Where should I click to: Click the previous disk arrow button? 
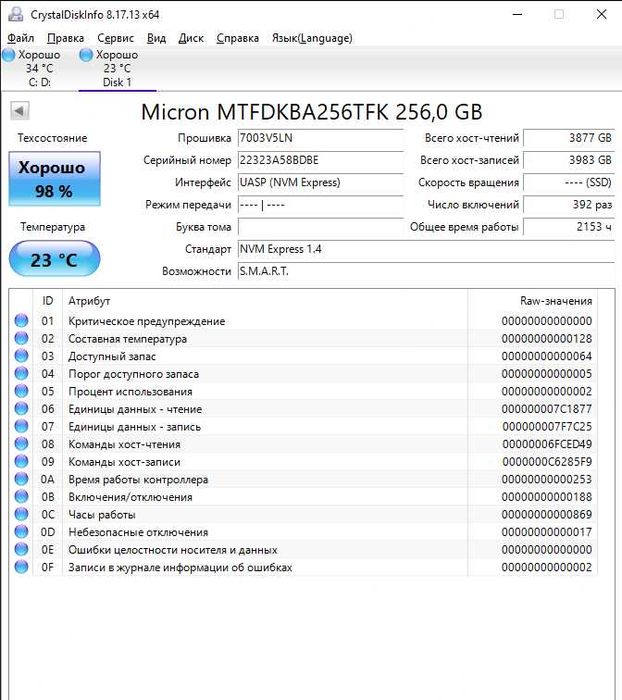[x=20, y=111]
